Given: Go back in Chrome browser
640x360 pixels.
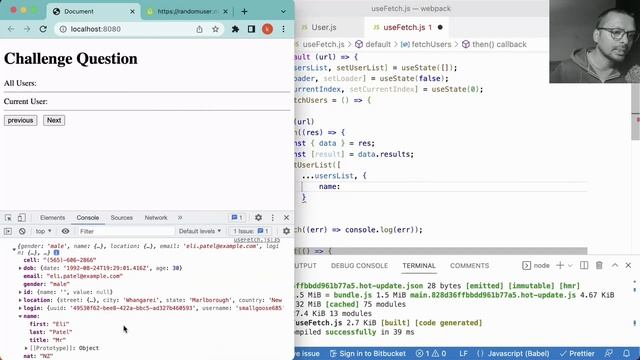Looking at the screenshot, I should [11, 29].
